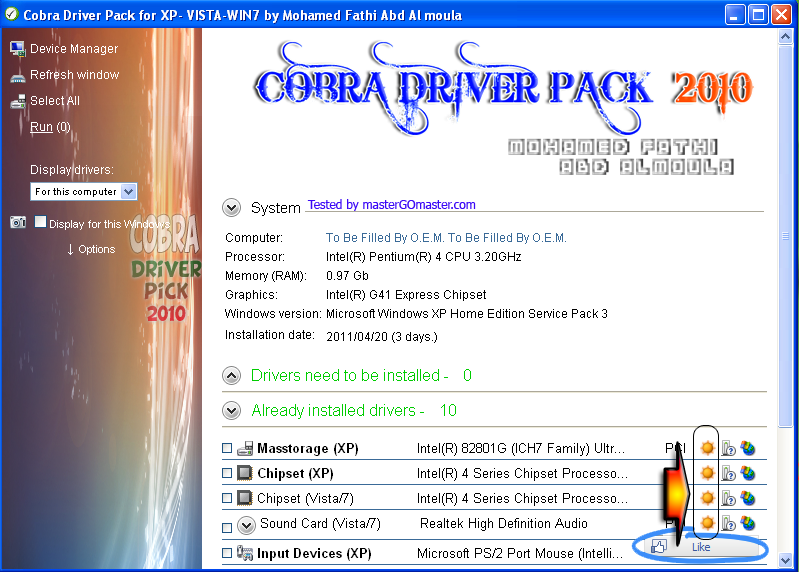
Task: Click the Masstorage (XP) drive icon
Action: (245, 448)
